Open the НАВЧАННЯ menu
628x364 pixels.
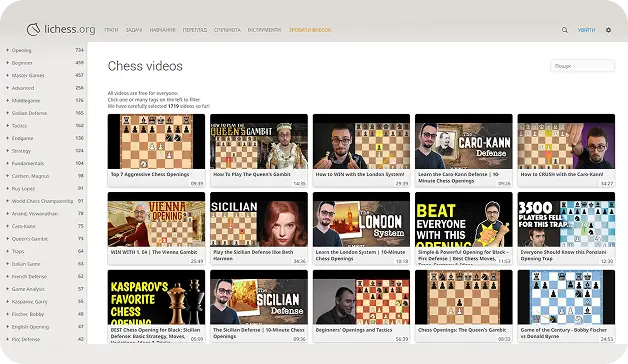click(x=162, y=30)
